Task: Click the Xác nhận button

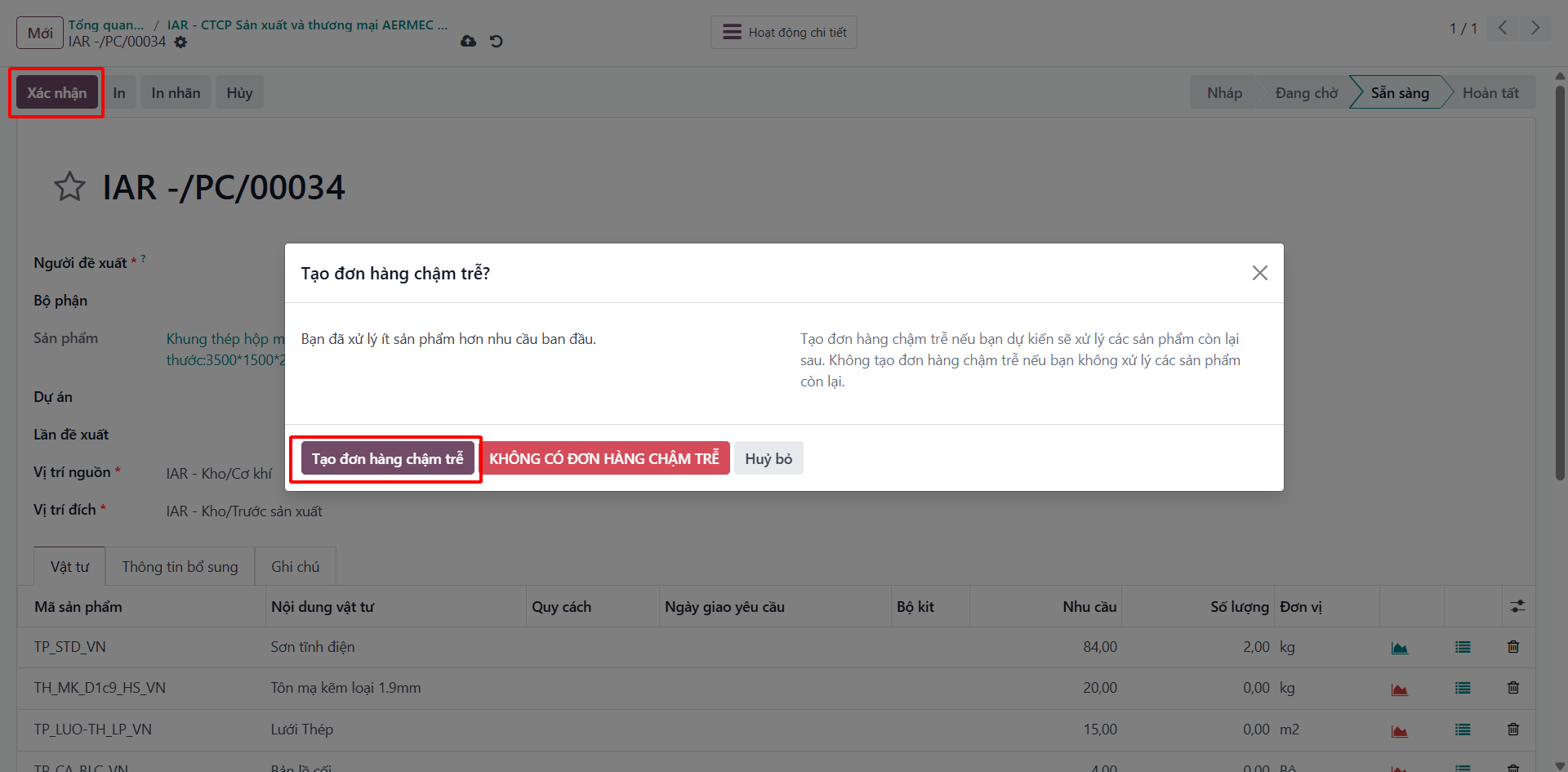Action: click(x=56, y=92)
